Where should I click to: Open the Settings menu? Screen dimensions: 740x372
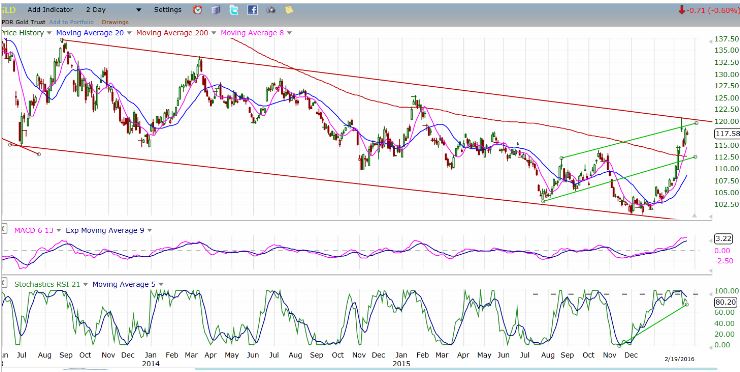(168, 9)
